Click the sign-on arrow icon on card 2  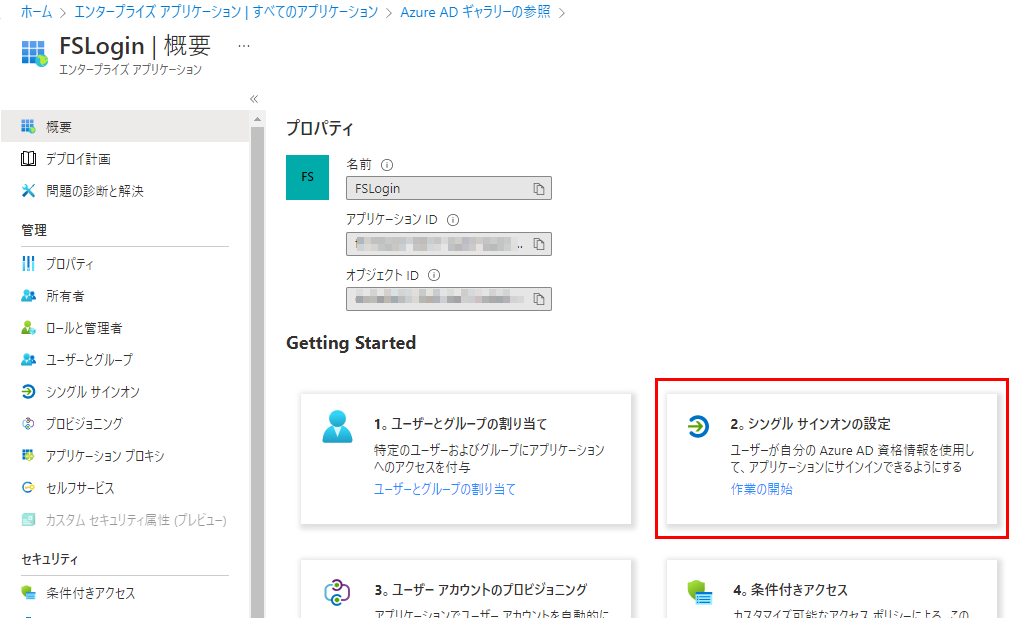[698, 427]
